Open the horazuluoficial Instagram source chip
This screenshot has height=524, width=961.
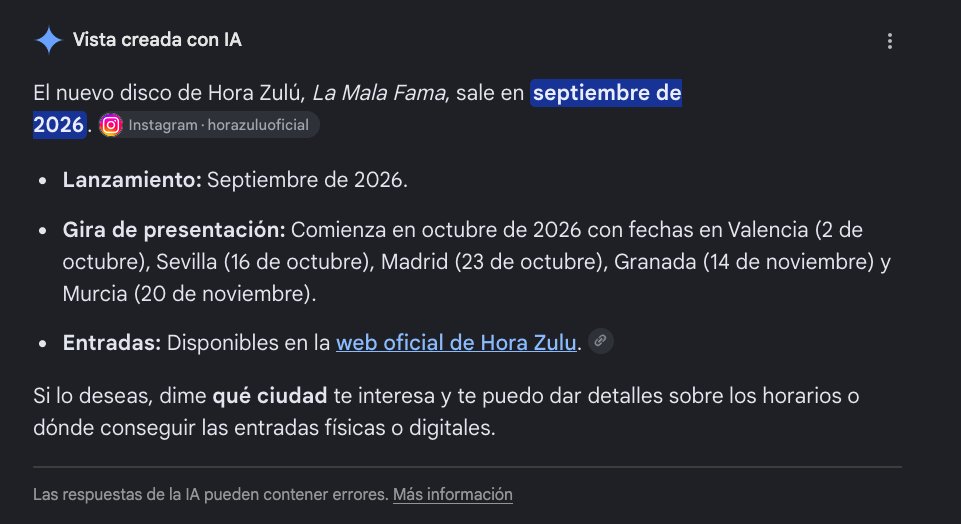[x=208, y=125]
